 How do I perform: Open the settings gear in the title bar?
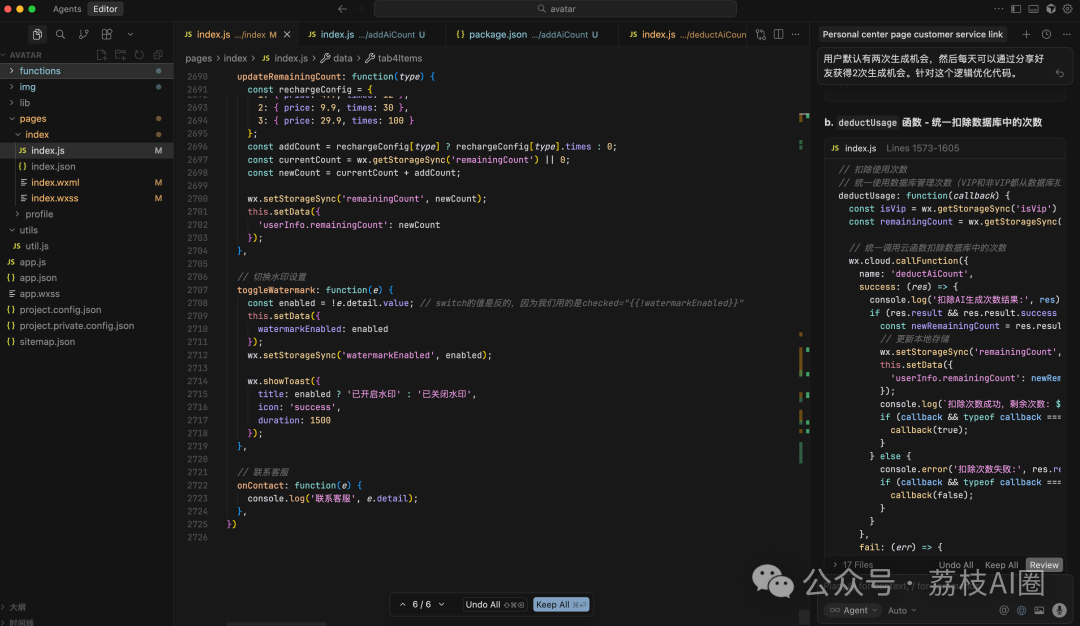point(1068,9)
